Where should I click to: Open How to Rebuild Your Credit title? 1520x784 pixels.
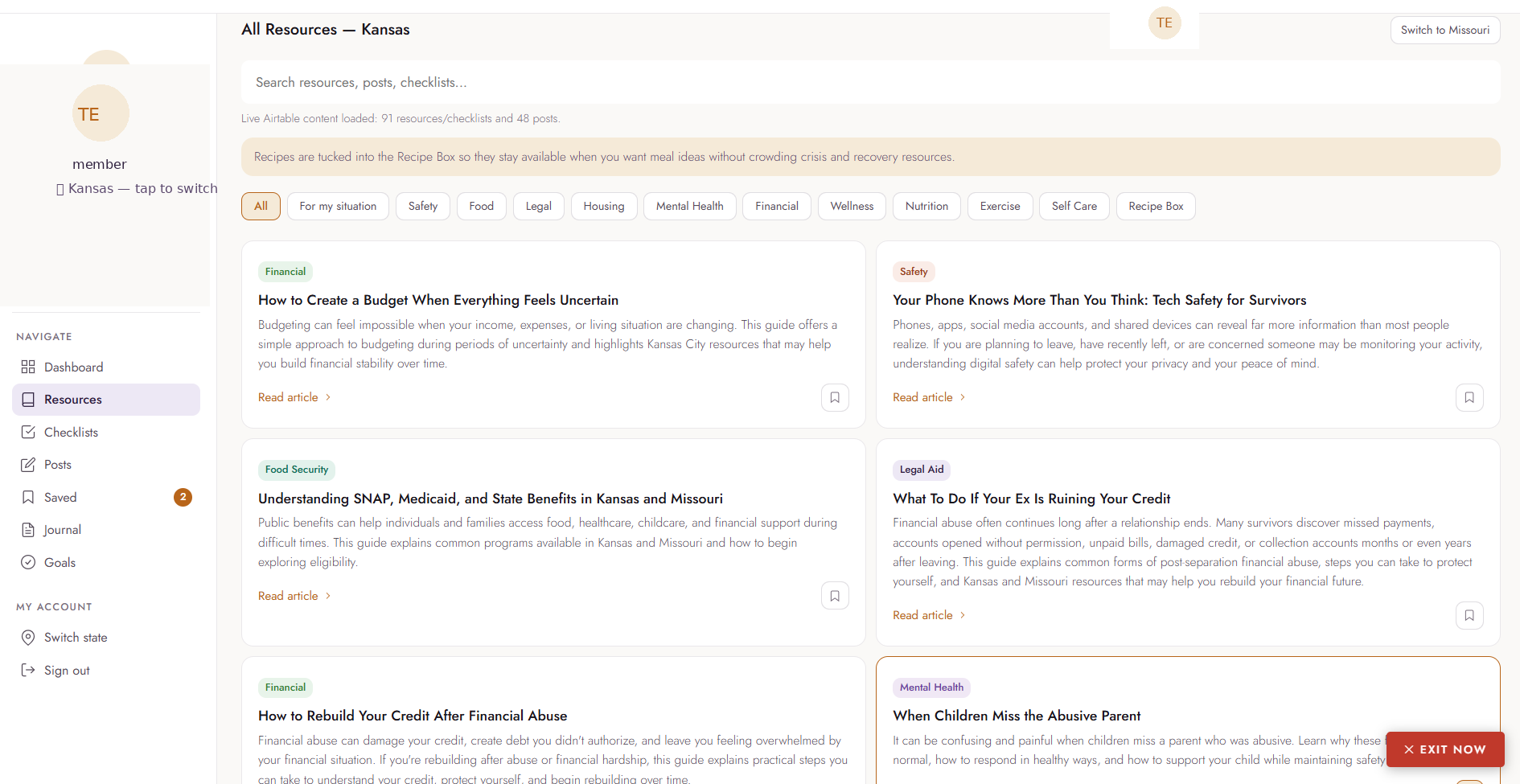(x=413, y=716)
